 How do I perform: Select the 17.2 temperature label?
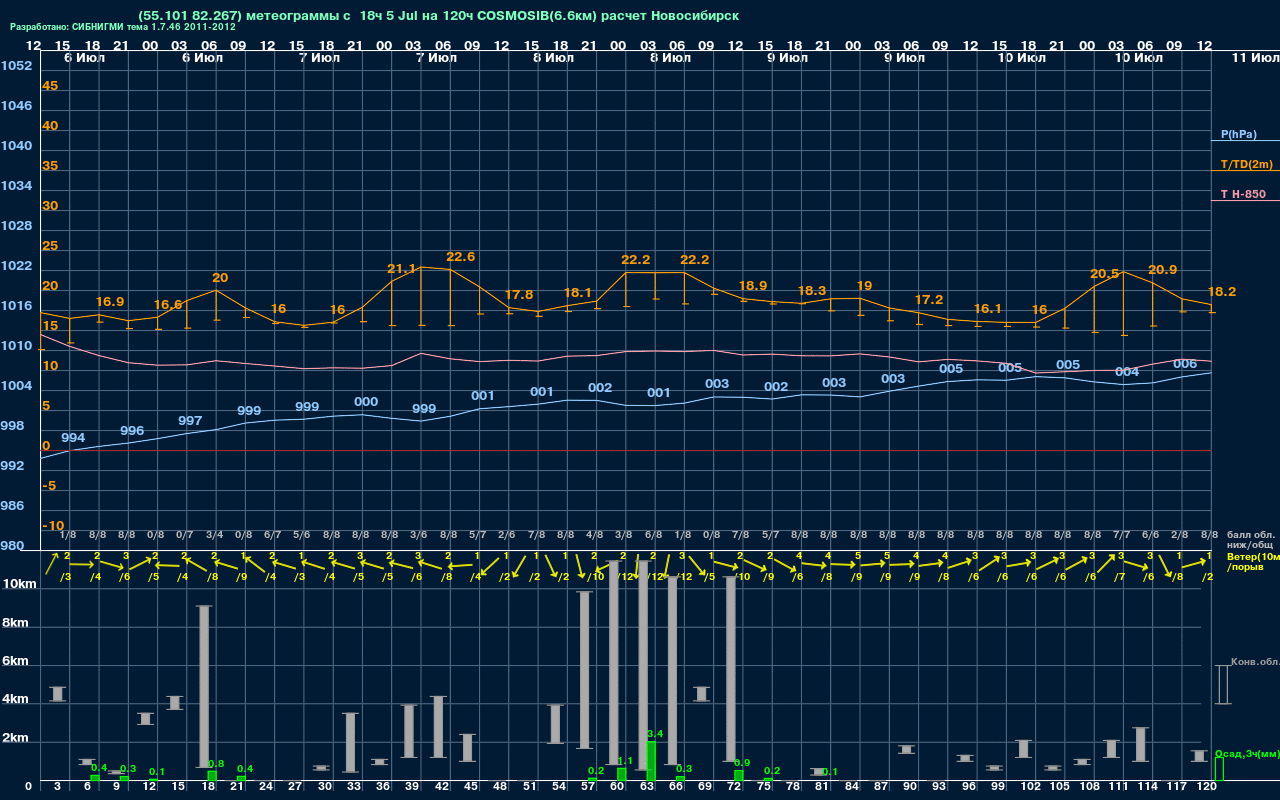point(929,300)
